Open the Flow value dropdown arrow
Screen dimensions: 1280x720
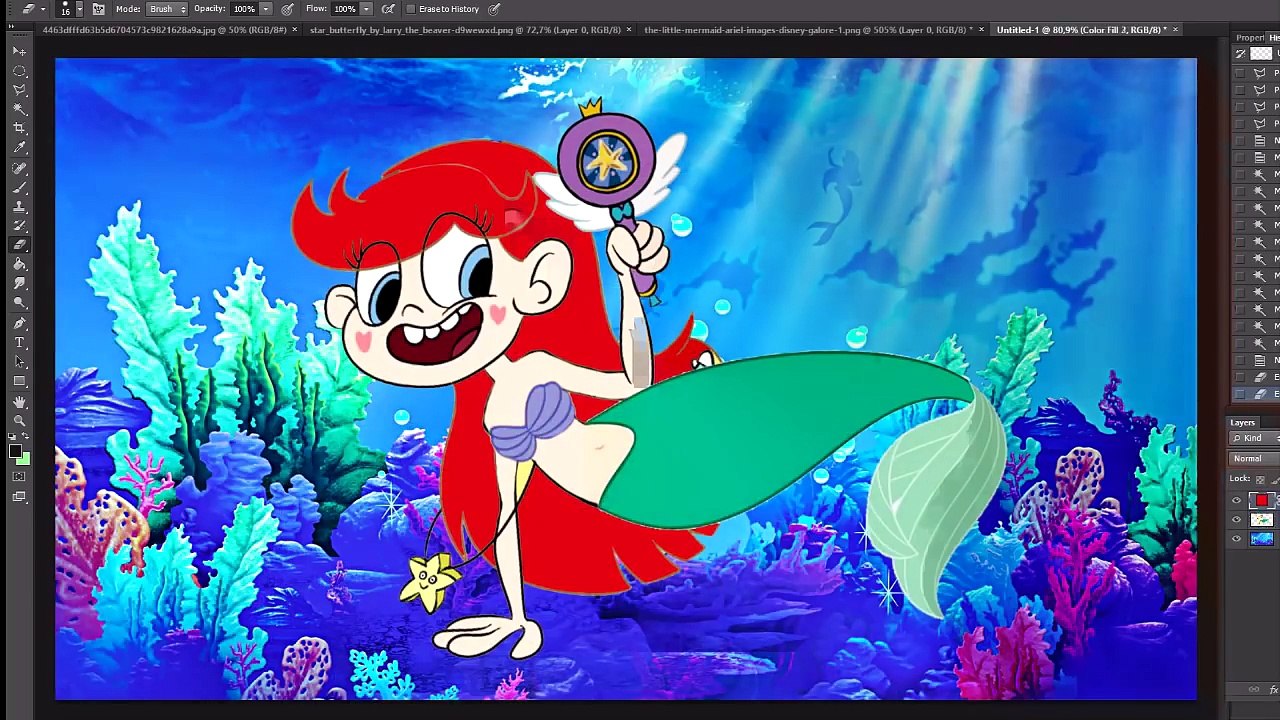point(366,9)
